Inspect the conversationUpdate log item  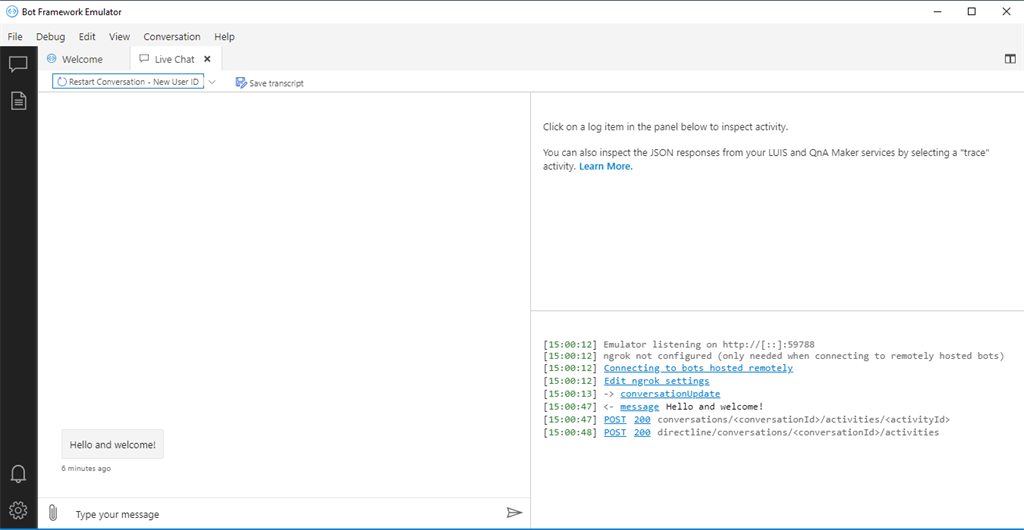tap(670, 394)
